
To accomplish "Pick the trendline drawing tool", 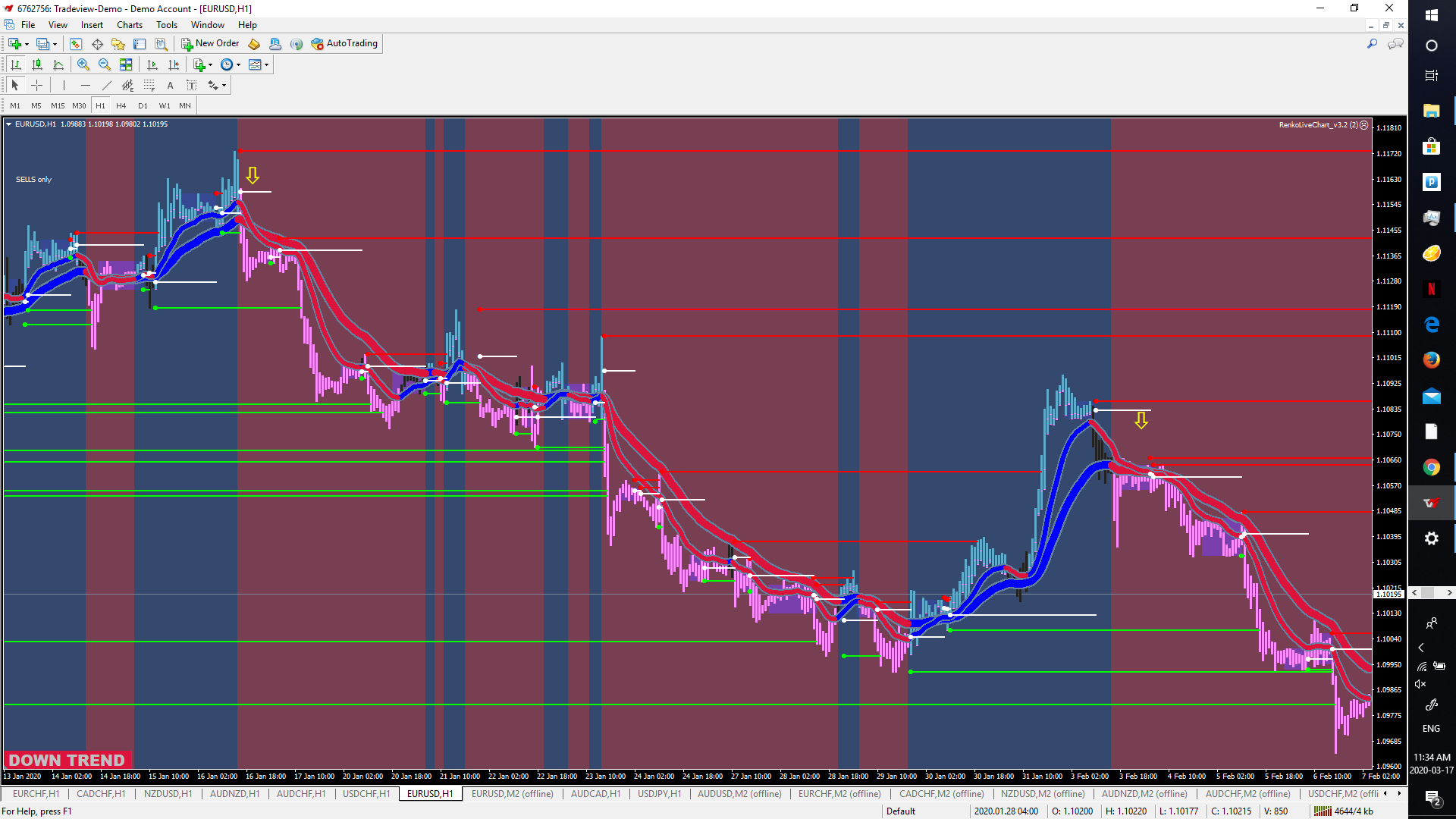I will coord(106,85).
